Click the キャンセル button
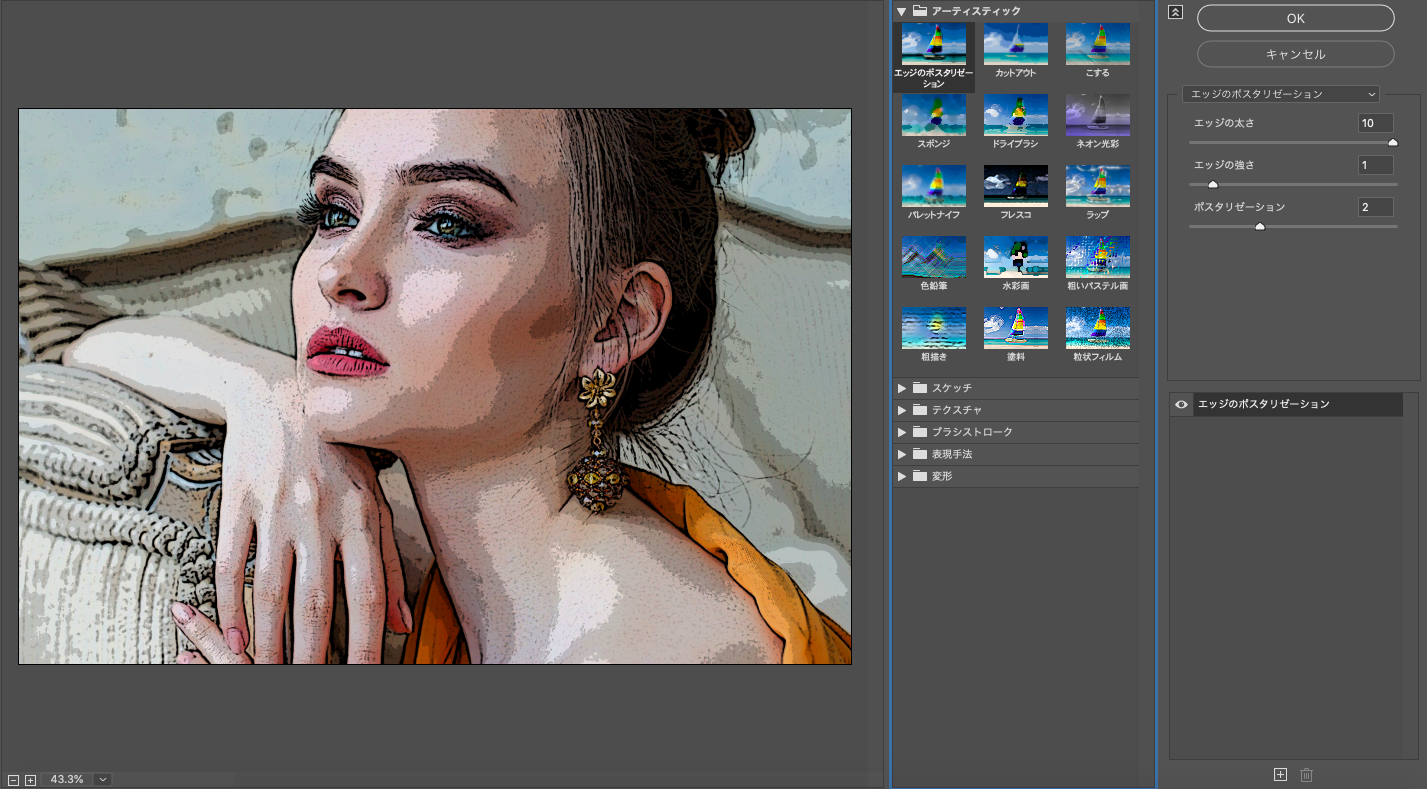The height and width of the screenshot is (789, 1427). 1295,54
